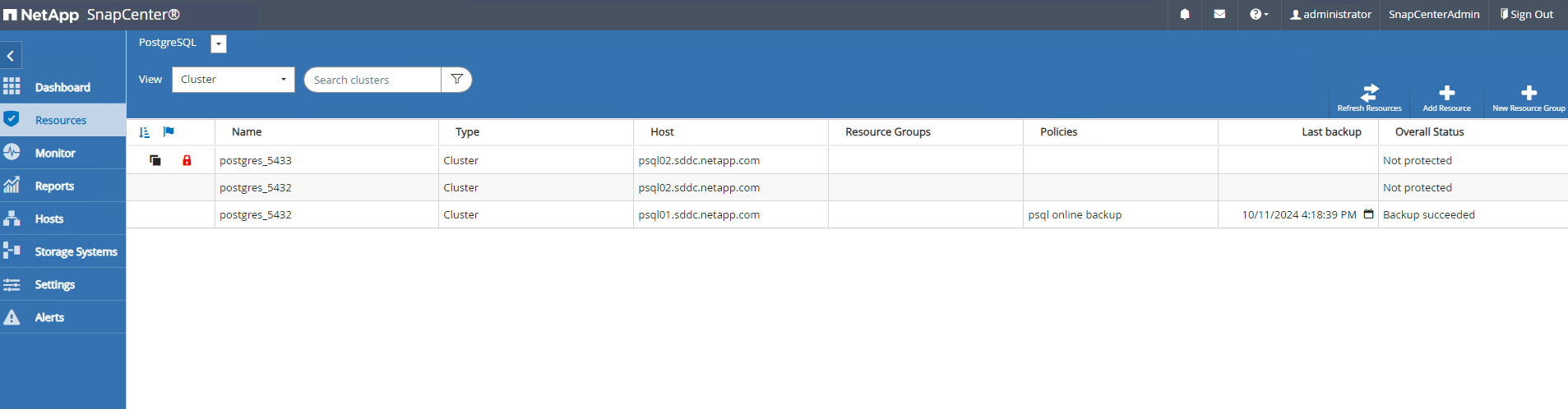The height and width of the screenshot is (409, 1568).
Task: Click the NetApp SnapCenter logo
Action: (x=91, y=15)
